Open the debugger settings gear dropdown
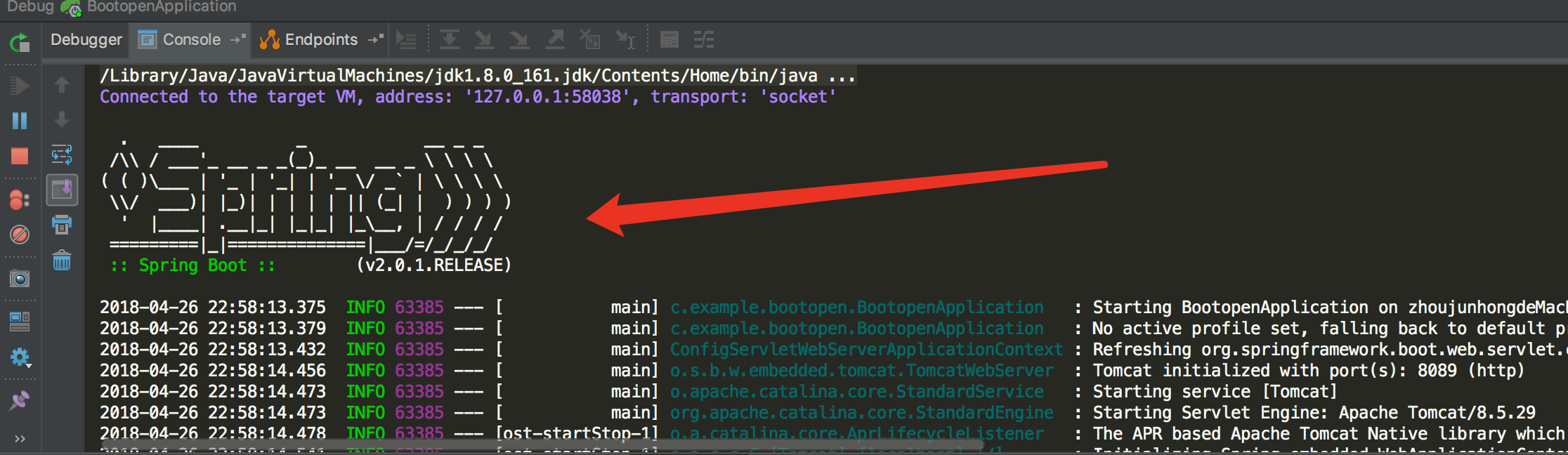The image size is (1568, 455). [20, 357]
